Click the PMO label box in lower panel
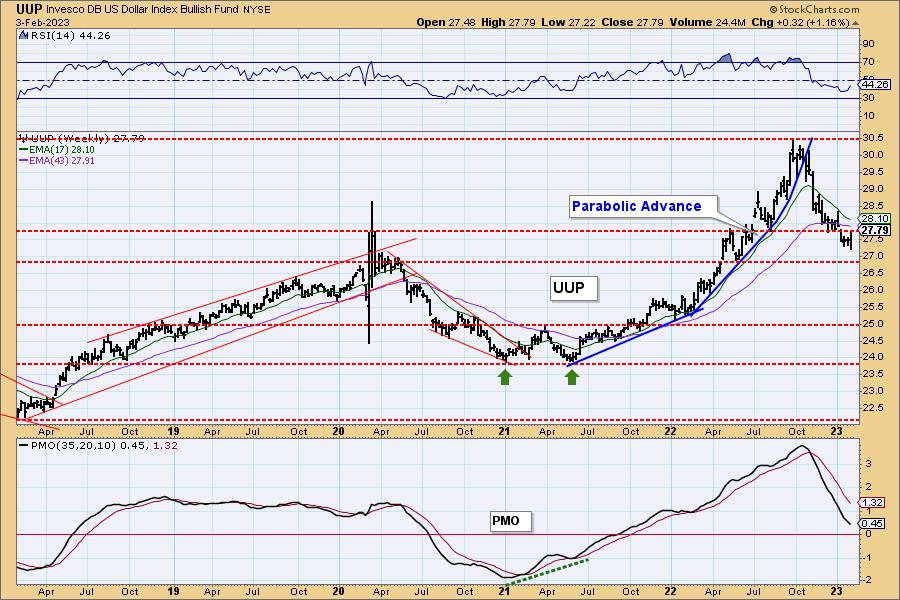The image size is (900, 600). pyautogui.click(x=510, y=521)
